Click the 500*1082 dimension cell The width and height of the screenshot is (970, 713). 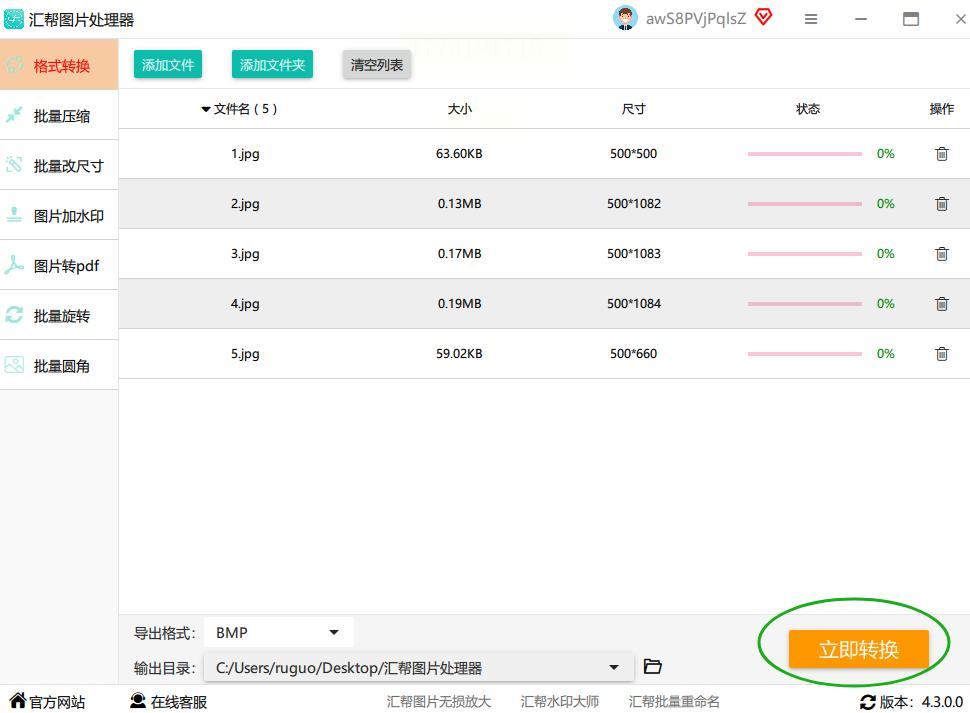[633, 203]
